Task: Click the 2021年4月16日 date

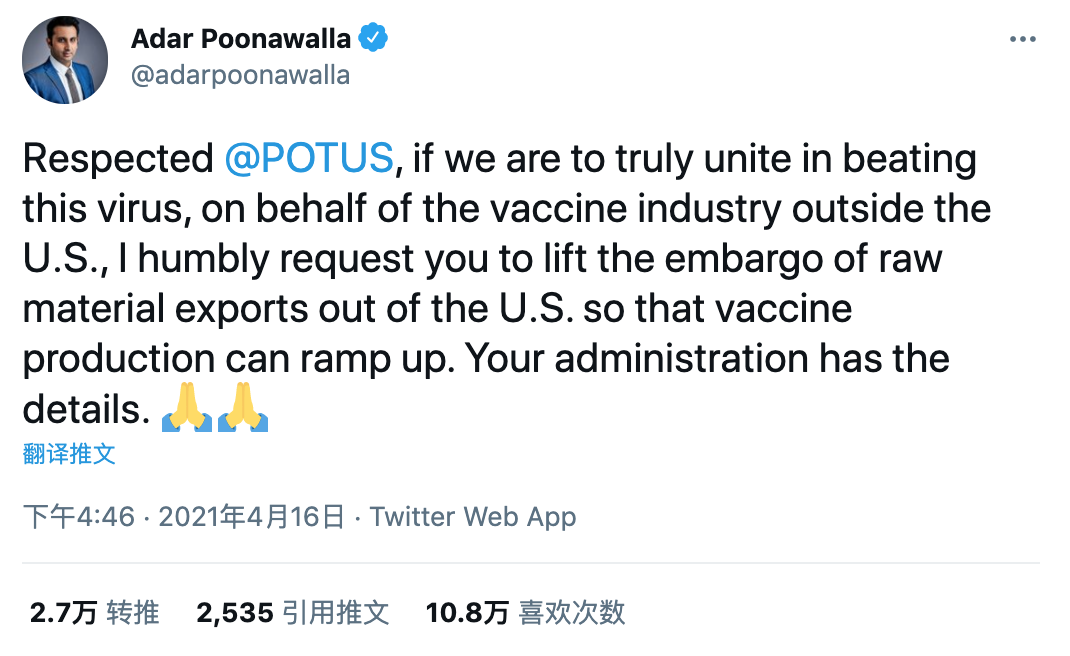Action: (x=251, y=517)
